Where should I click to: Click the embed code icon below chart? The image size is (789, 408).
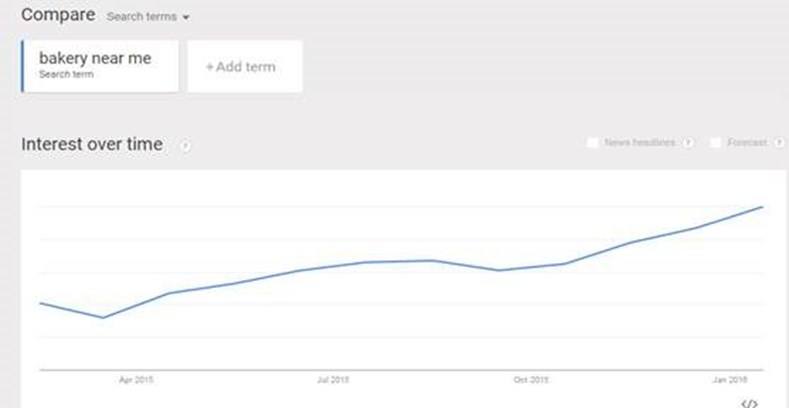pos(749,403)
